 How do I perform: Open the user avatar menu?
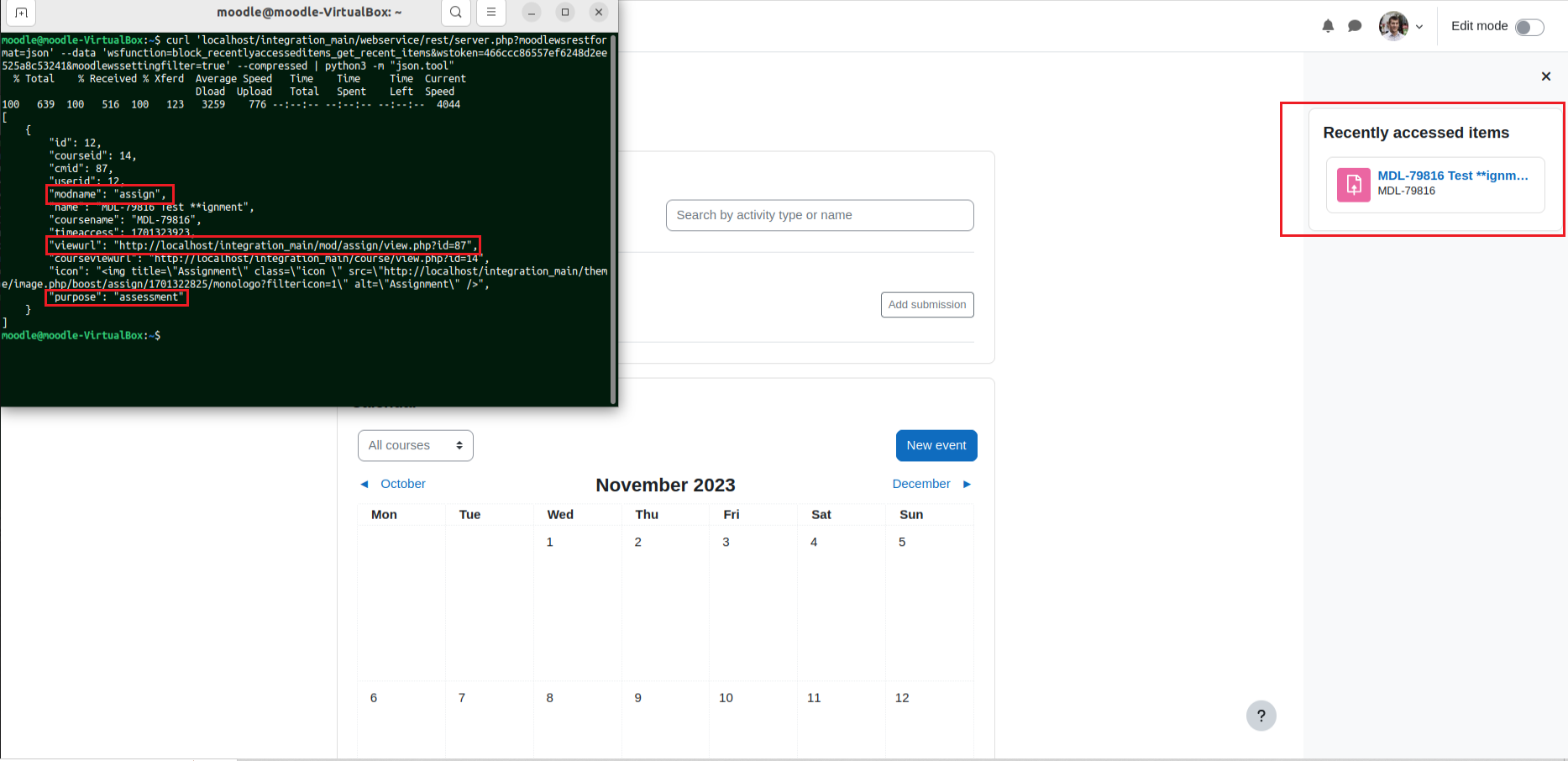[1401, 26]
